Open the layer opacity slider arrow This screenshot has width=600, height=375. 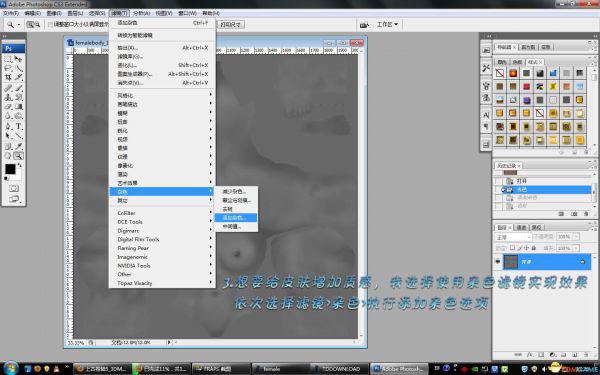click(576, 237)
